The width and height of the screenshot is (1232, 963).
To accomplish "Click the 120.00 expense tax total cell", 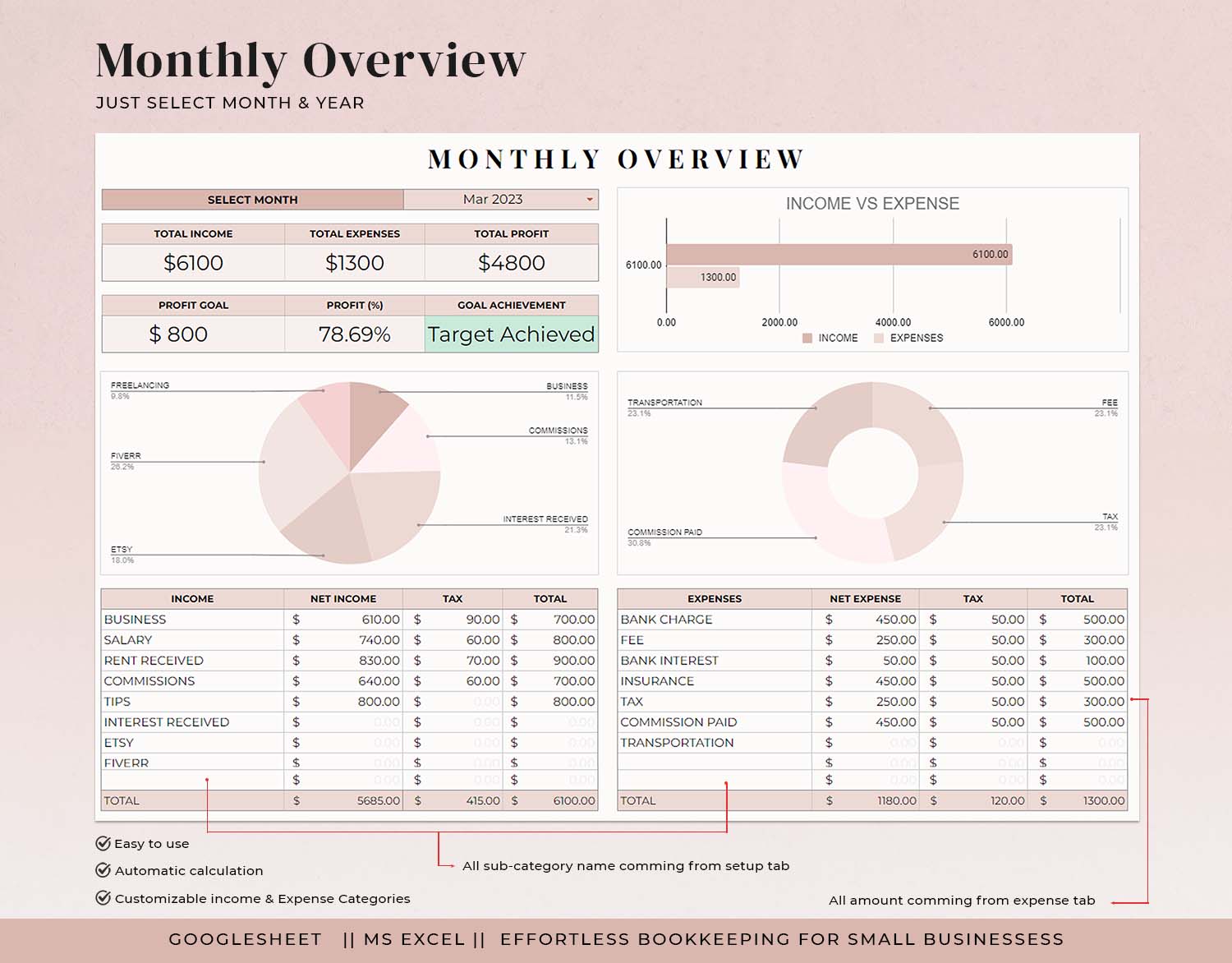I will (973, 800).
